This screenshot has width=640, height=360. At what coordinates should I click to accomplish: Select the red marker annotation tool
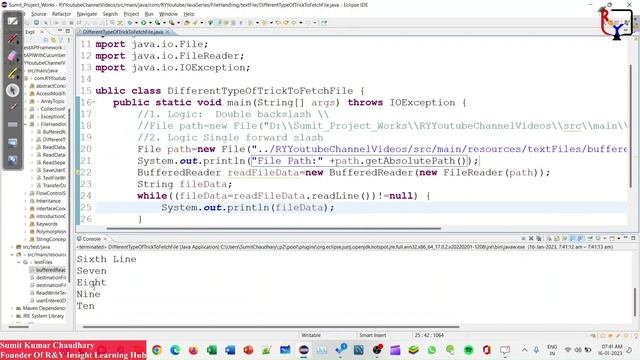[x=12, y=39]
